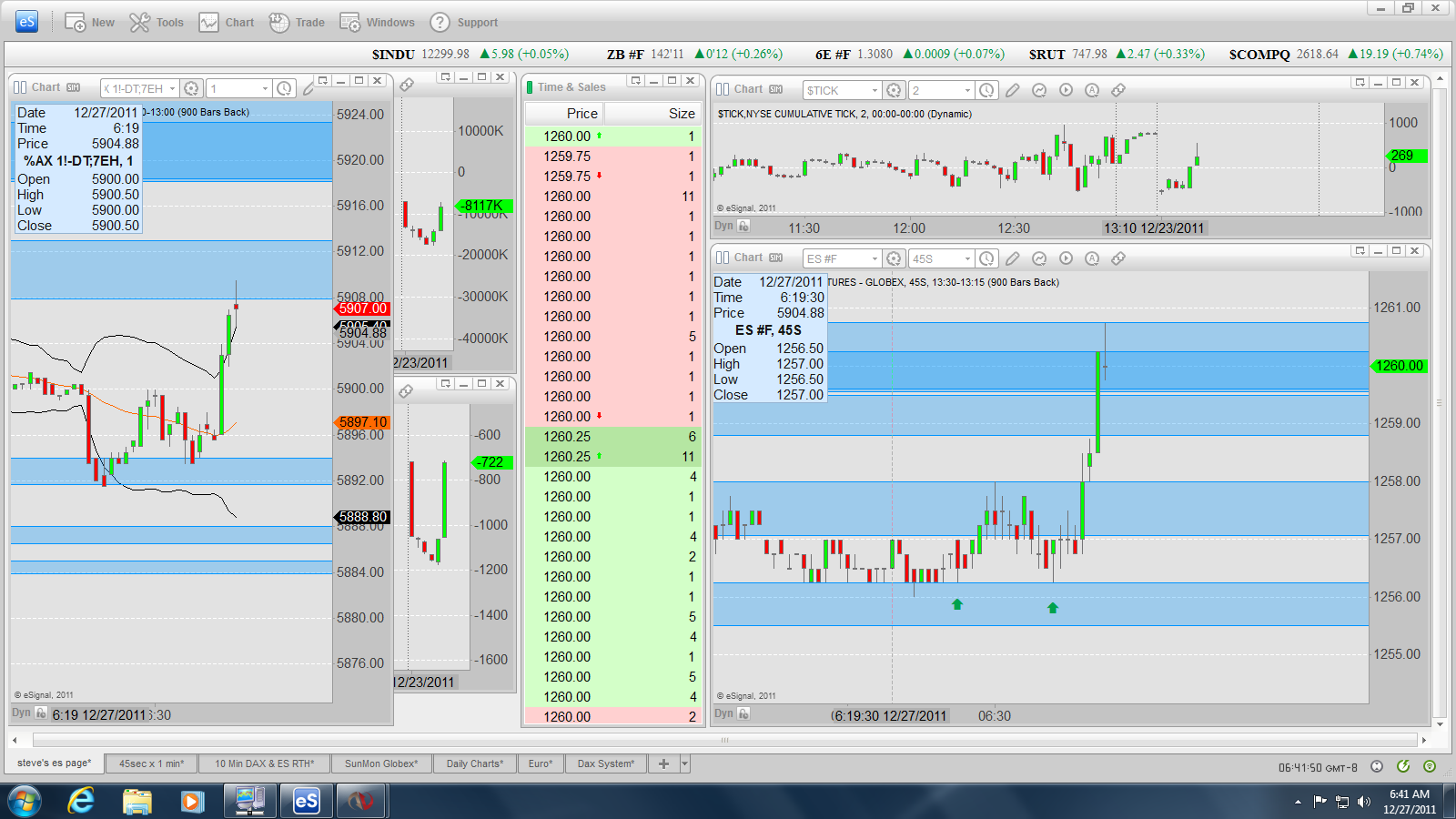
Task: Expand the 1!-DT;7EH symbol dropdown
Action: coord(172,88)
